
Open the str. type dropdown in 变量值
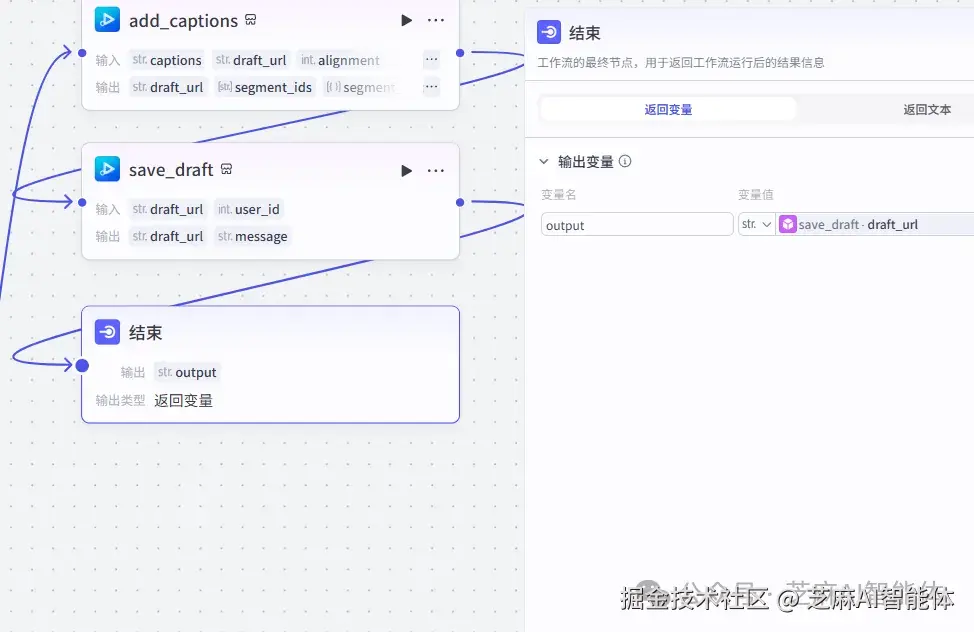click(755, 224)
